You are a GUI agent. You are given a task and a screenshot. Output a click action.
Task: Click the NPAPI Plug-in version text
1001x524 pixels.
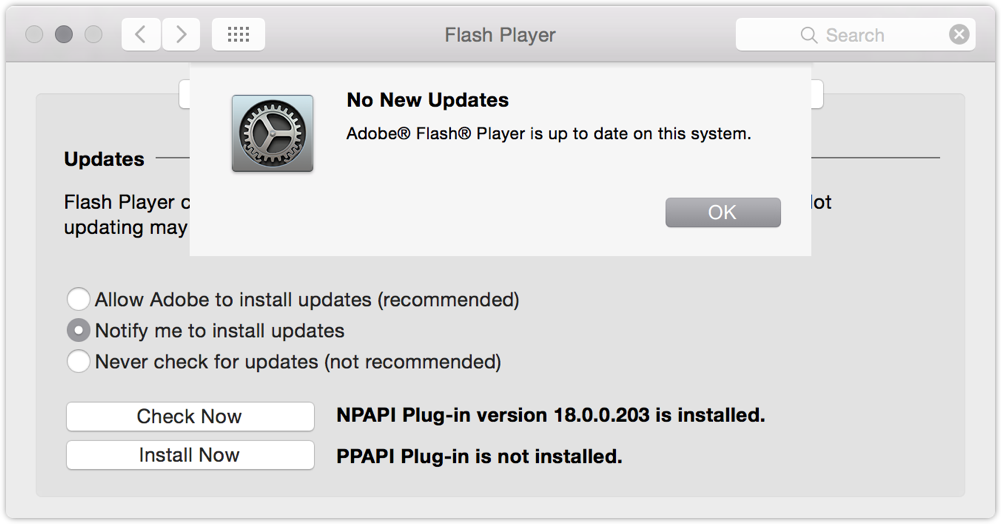click(x=550, y=415)
